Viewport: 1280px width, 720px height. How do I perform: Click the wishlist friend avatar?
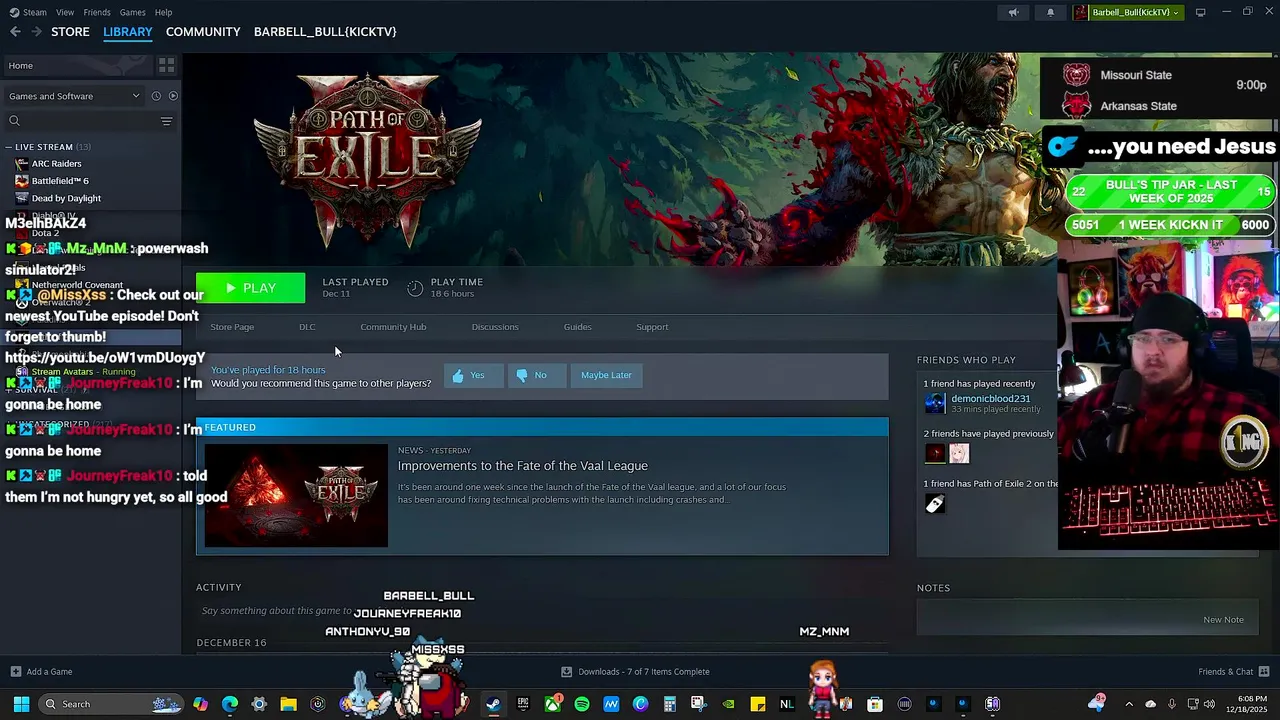935,504
